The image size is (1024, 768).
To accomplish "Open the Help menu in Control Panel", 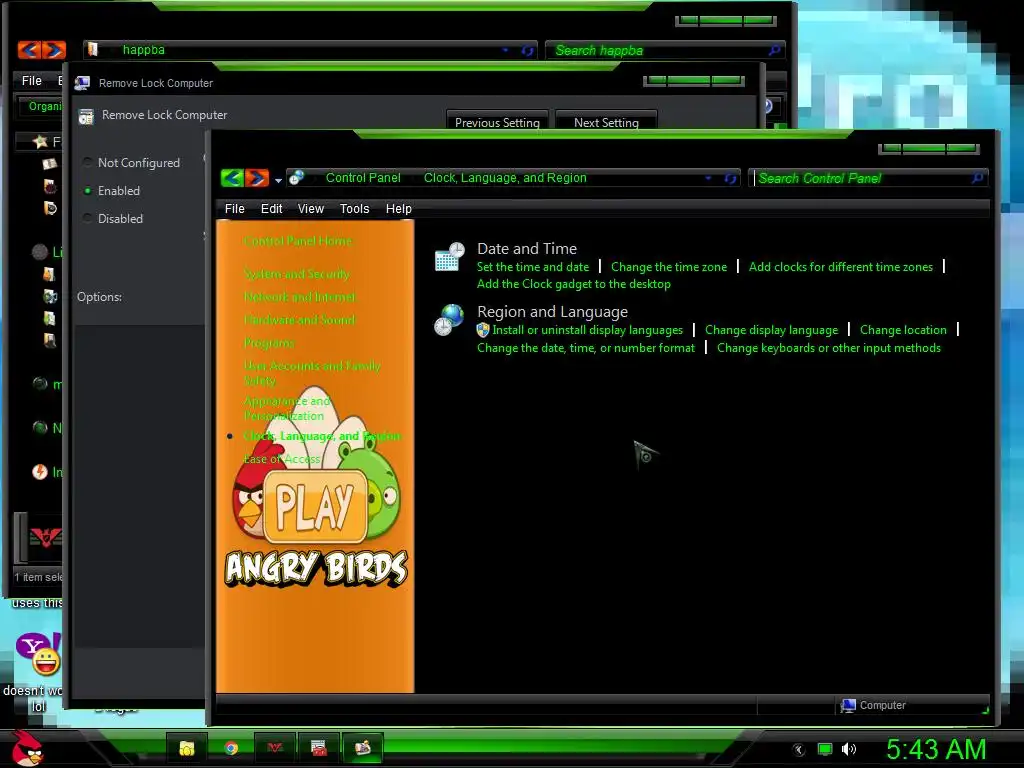I will click(398, 208).
